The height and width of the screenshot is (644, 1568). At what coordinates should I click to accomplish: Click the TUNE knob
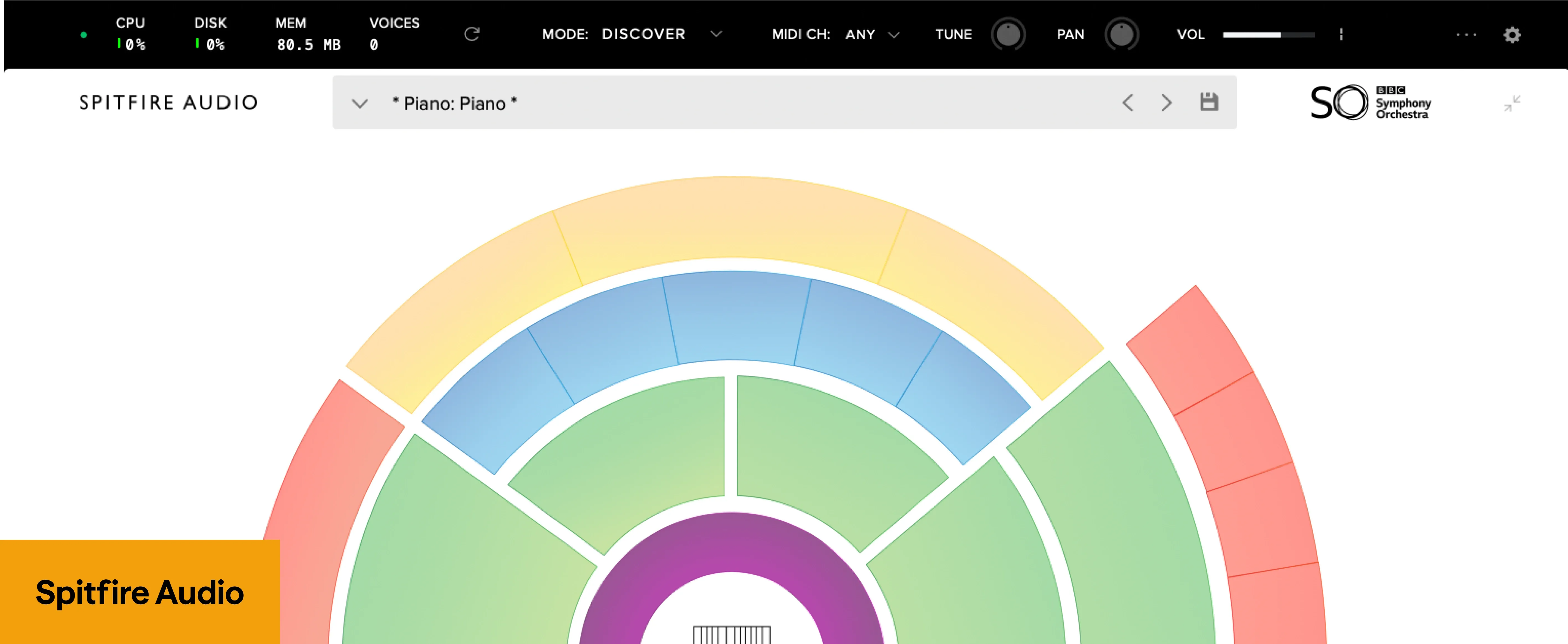1008,35
